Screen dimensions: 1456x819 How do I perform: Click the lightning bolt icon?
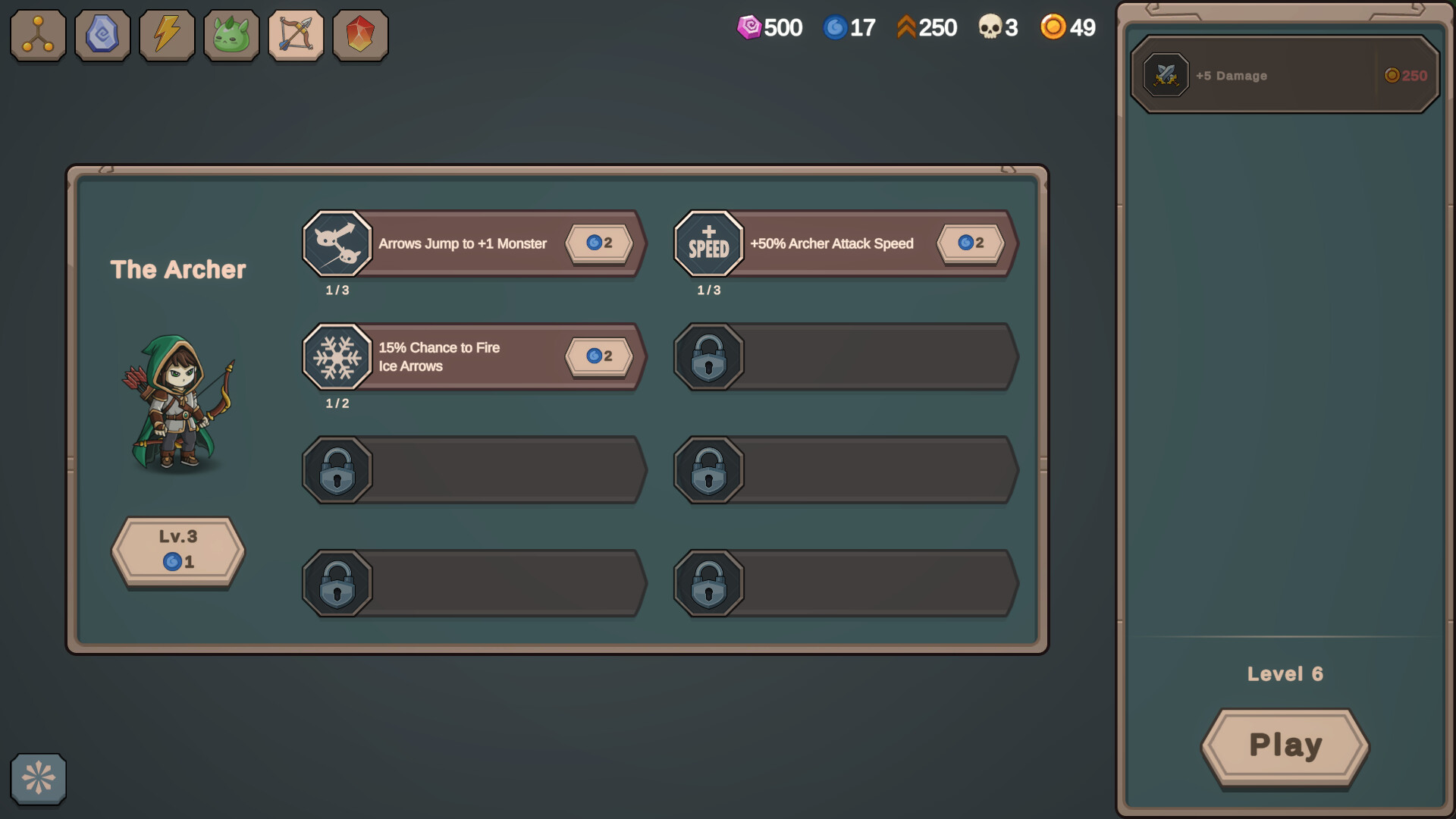coord(166,35)
